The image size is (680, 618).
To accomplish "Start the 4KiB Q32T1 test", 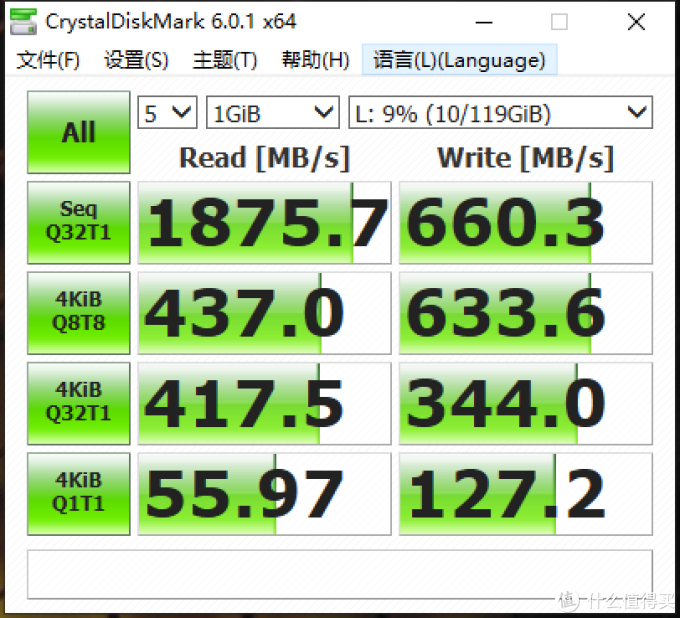I will pyautogui.click(x=78, y=403).
